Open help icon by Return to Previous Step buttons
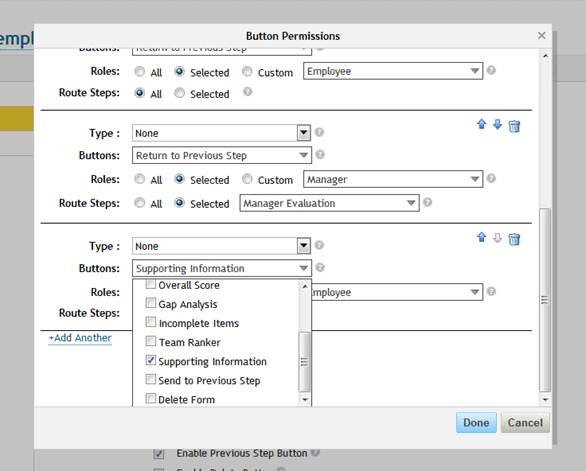 tap(320, 154)
